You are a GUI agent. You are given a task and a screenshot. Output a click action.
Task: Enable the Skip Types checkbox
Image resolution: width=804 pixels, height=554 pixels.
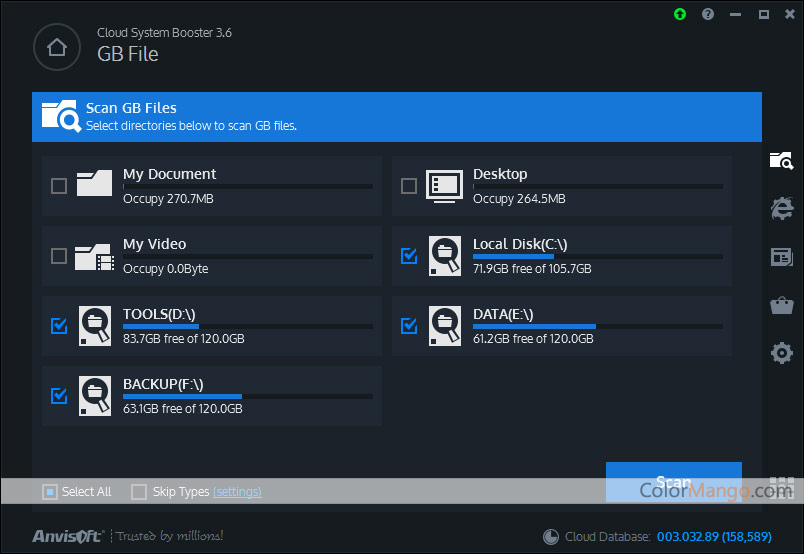pyautogui.click(x=140, y=492)
